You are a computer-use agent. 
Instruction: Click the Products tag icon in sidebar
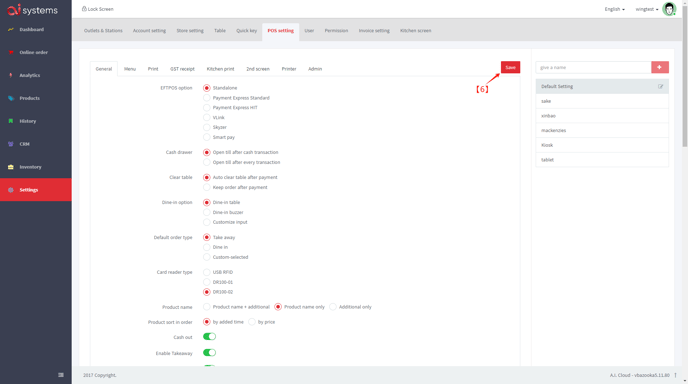point(11,98)
